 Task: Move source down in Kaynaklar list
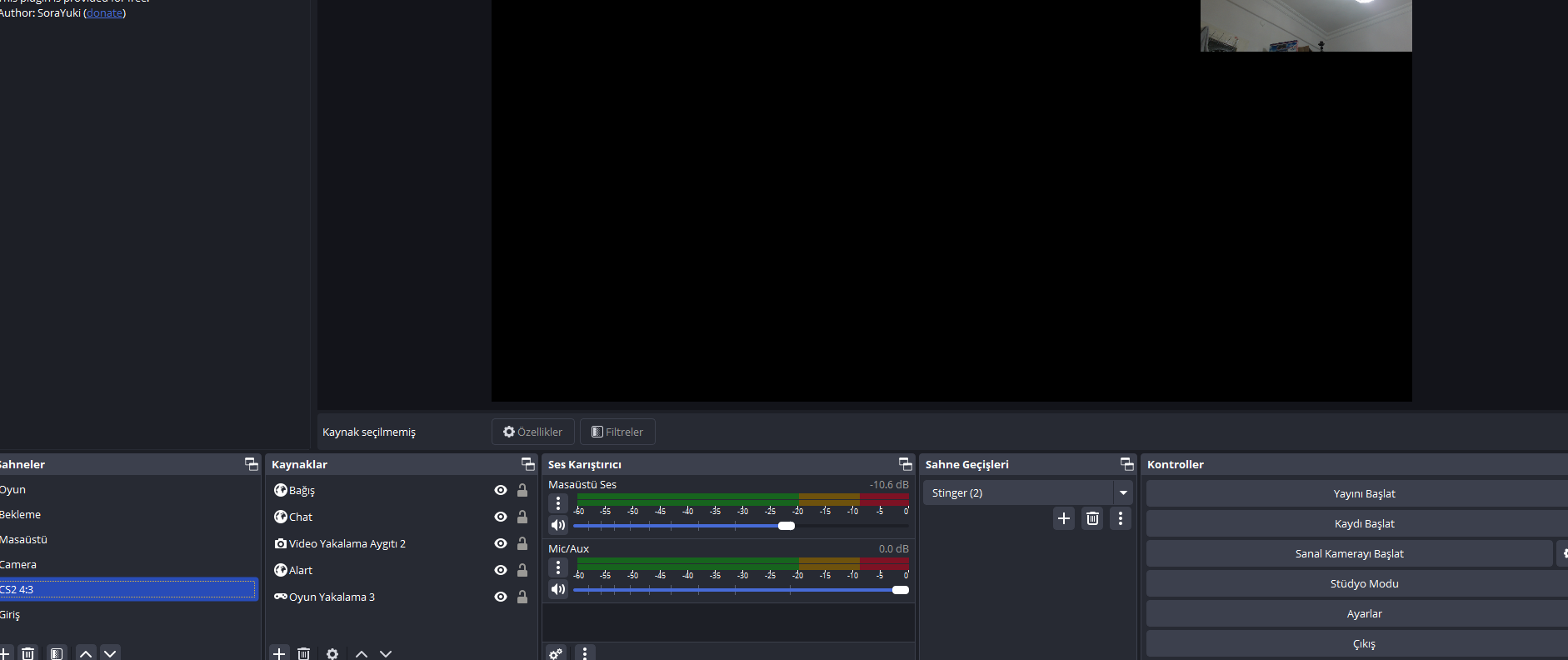click(386, 653)
